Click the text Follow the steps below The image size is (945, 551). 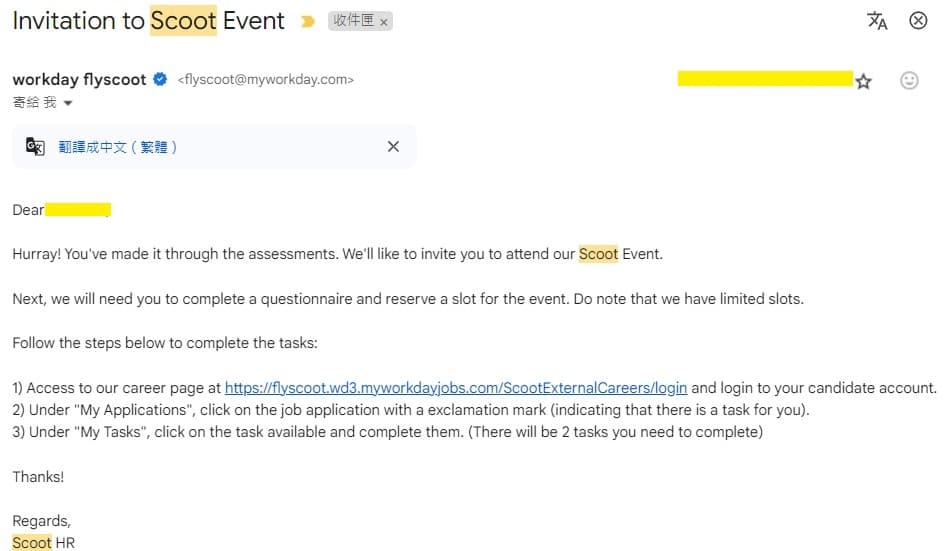[x=165, y=343]
